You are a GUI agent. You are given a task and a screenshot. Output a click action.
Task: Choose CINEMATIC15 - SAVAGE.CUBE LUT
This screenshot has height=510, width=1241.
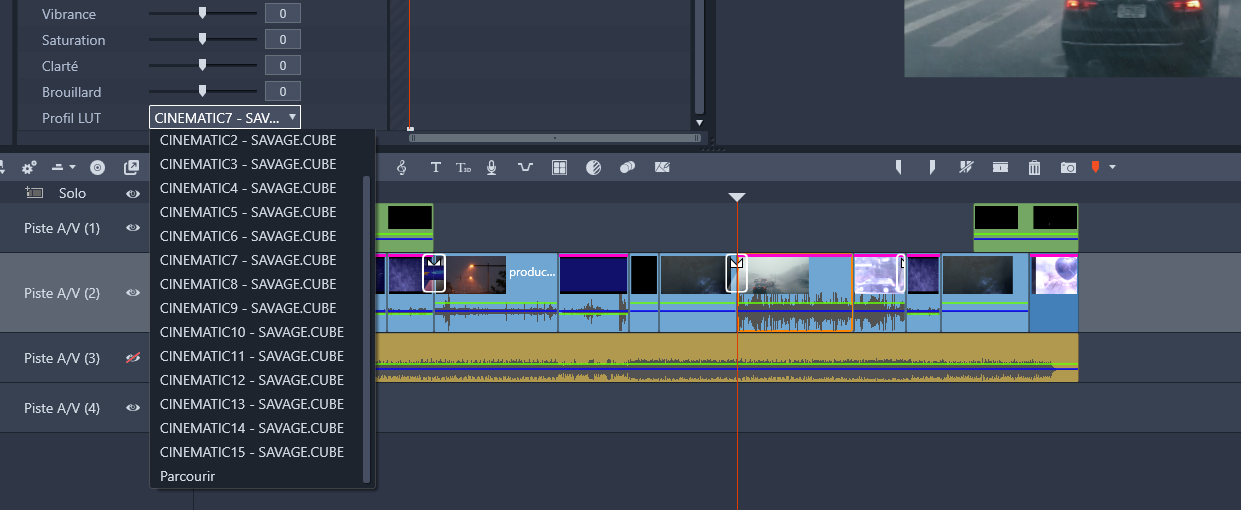pos(251,452)
